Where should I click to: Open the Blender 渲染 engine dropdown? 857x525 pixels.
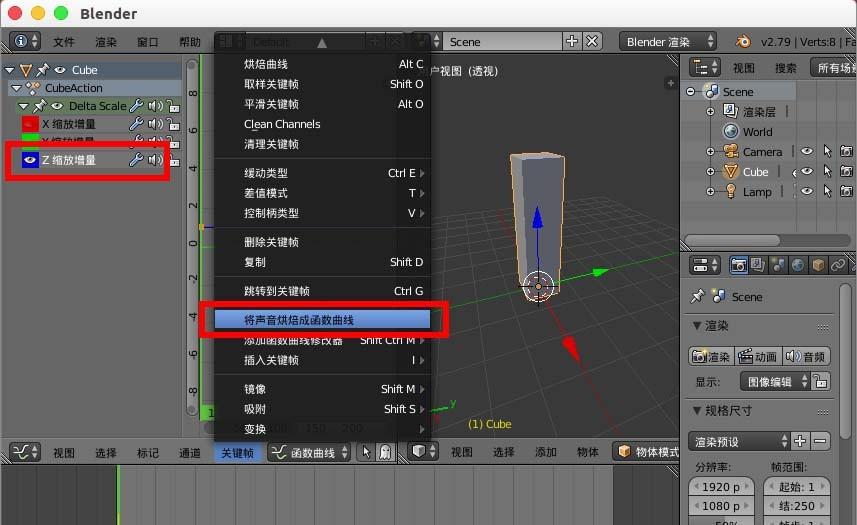coord(668,42)
